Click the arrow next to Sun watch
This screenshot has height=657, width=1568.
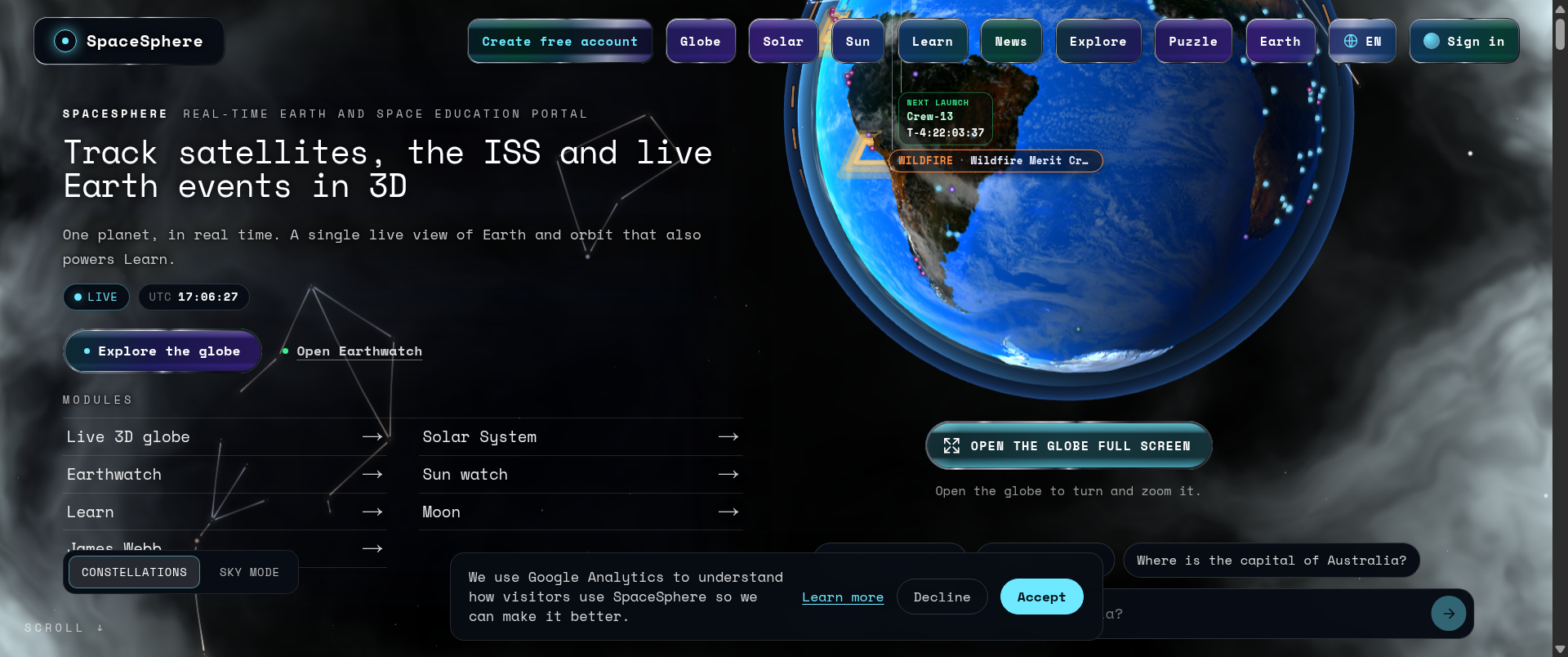click(728, 475)
